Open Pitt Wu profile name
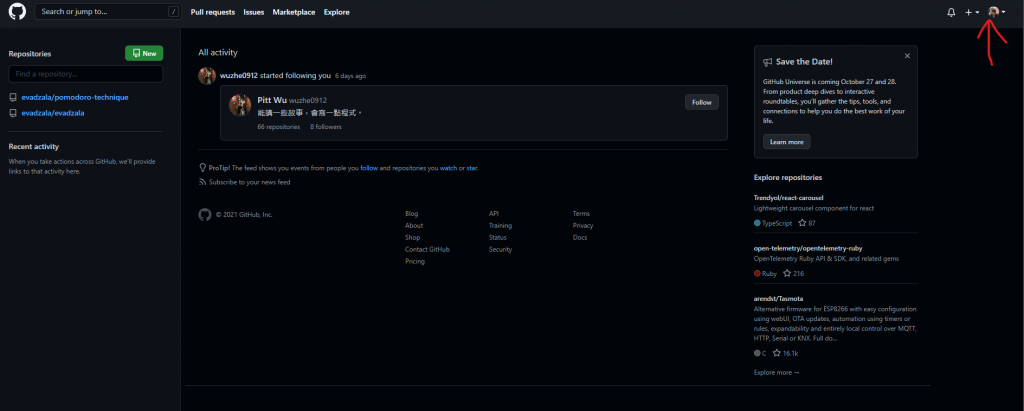This screenshot has width=1024, height=411. 272,101
